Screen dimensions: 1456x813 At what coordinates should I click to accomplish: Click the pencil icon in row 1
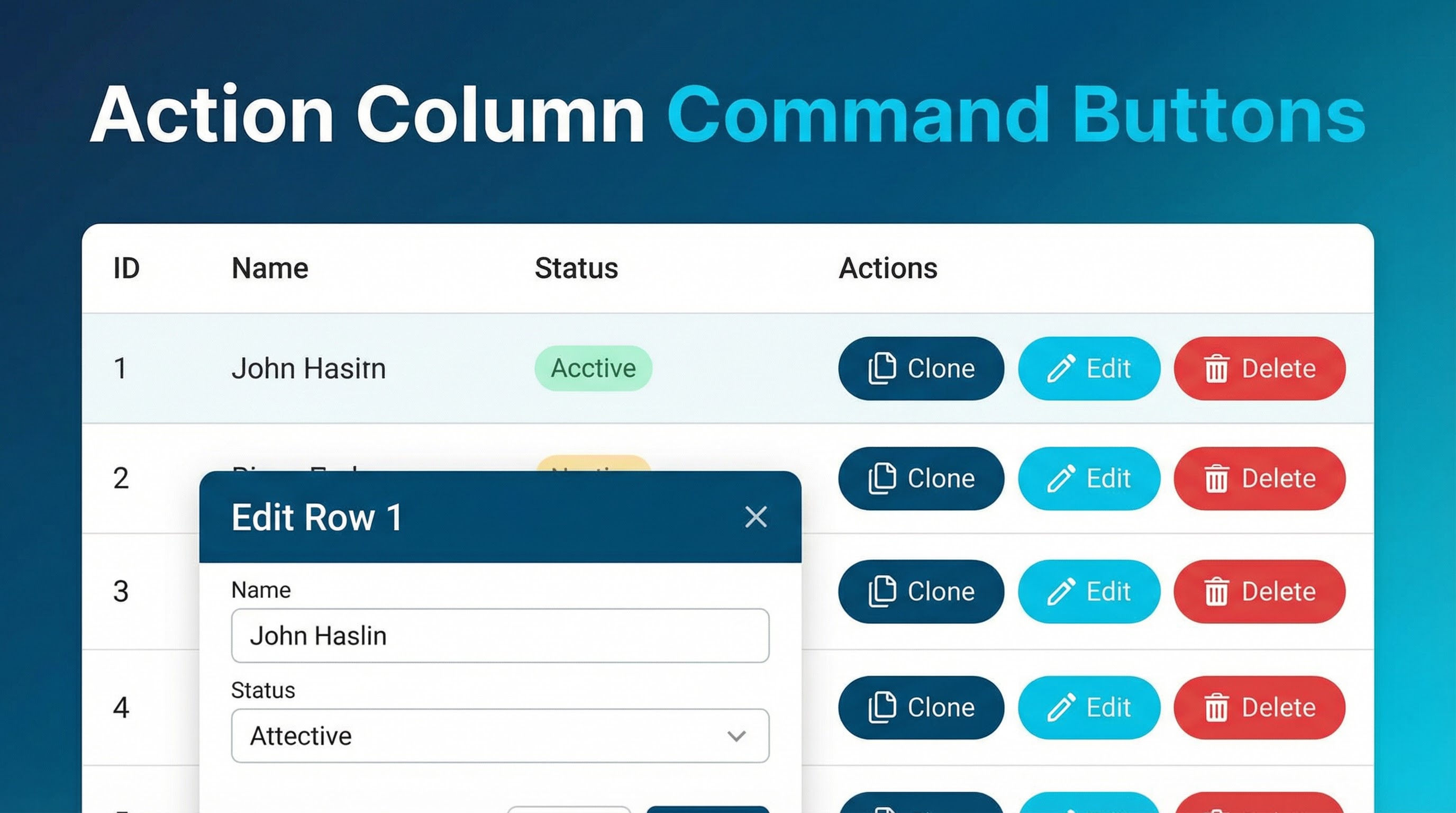(x=1061, y=368)
